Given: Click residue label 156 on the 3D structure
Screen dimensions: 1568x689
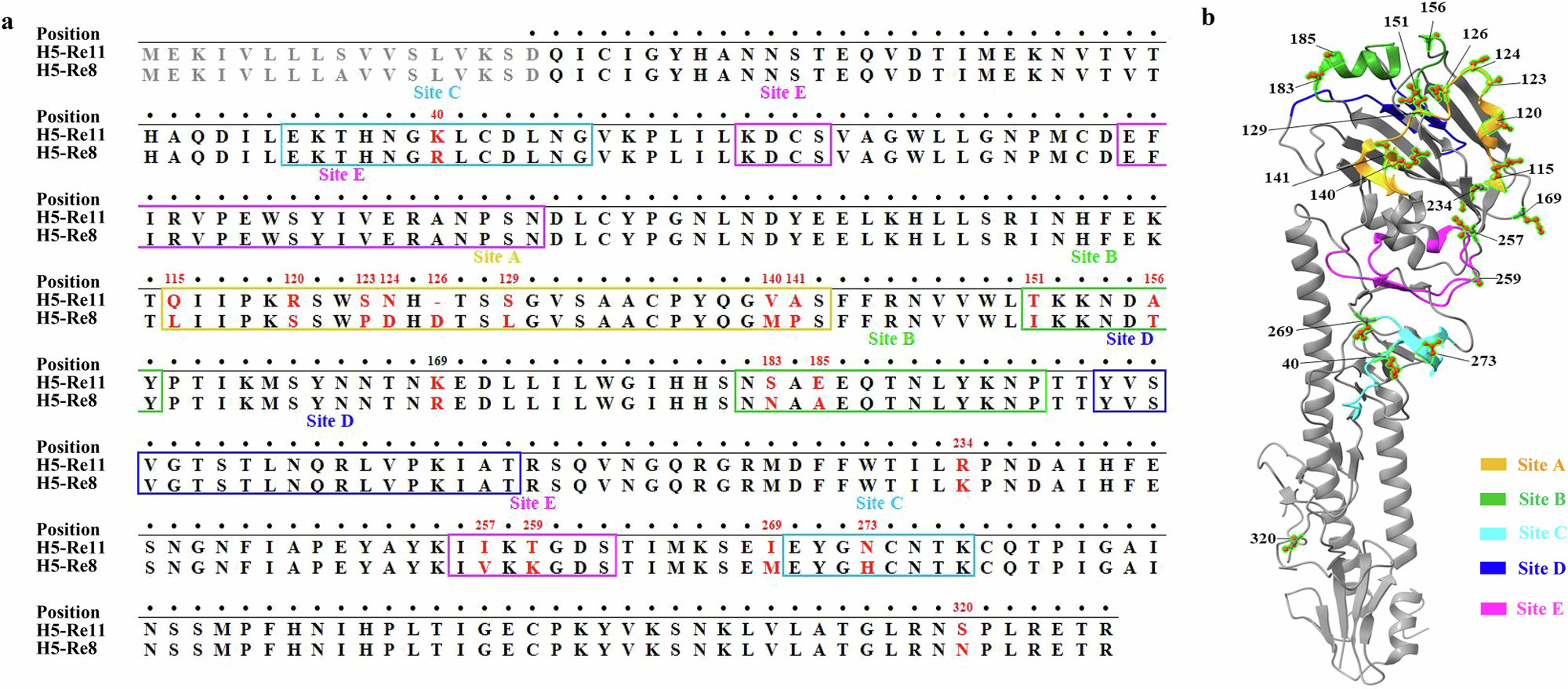Looking at the screenshot, I should point(1433,7).
